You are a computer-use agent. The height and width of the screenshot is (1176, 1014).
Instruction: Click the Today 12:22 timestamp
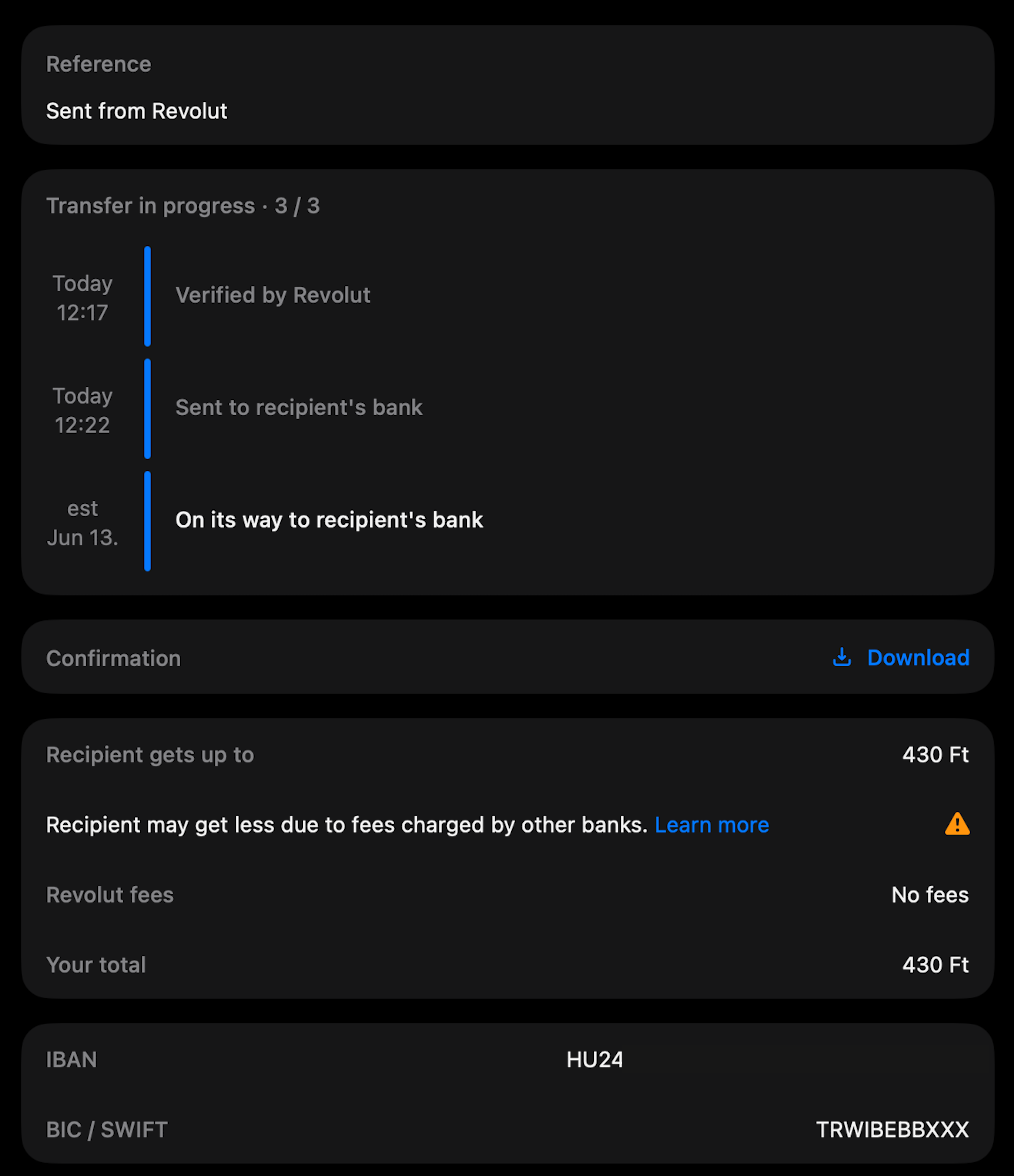coord(82,410)
